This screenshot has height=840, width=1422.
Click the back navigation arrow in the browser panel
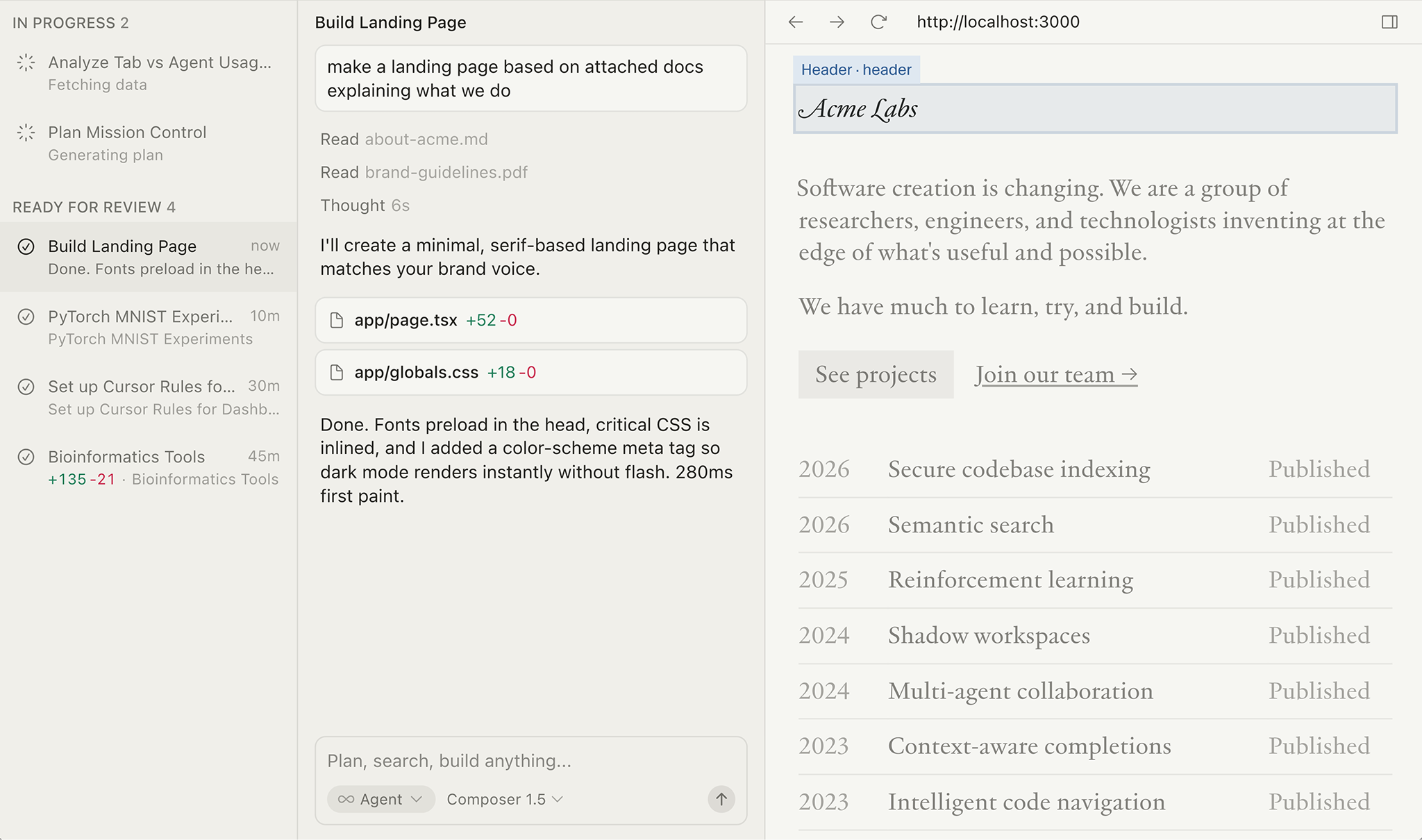coord(796,22)
